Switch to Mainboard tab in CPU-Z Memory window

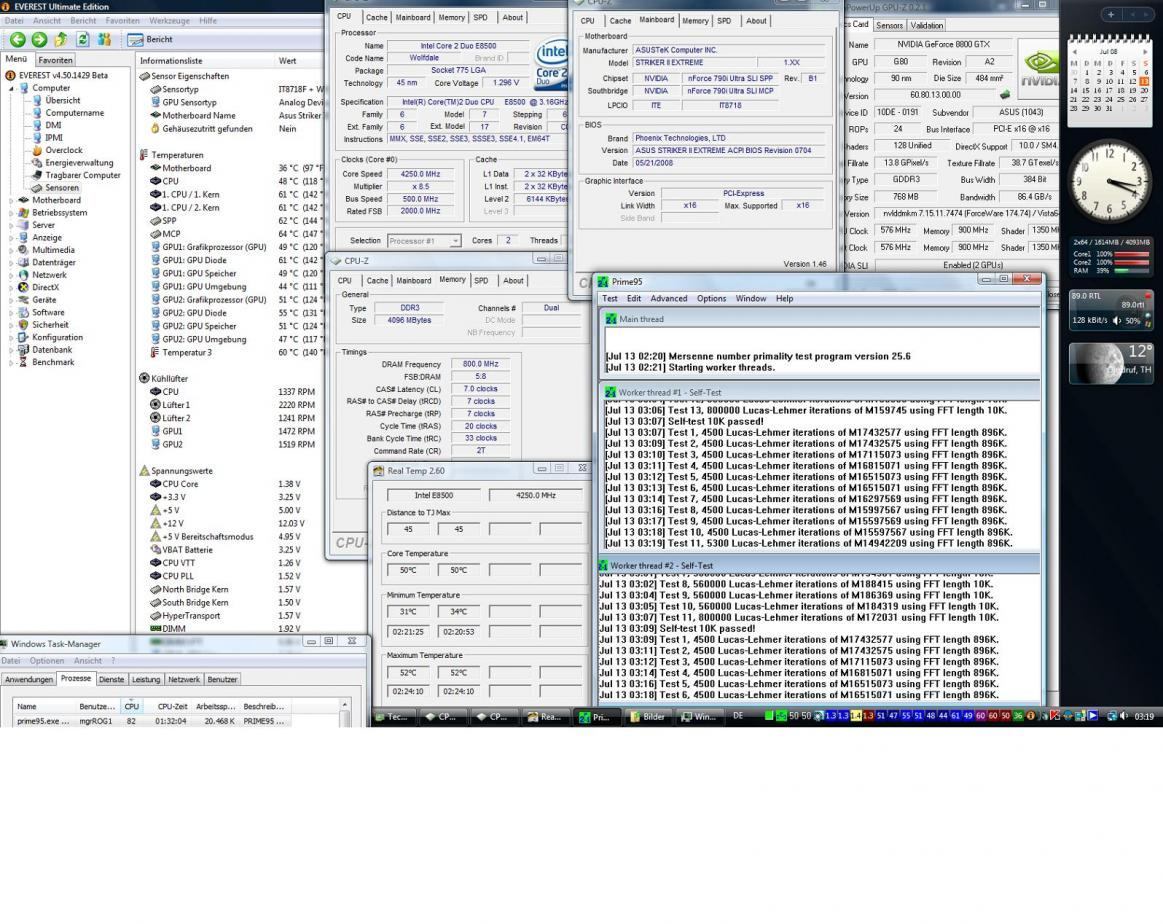[413, 281]
